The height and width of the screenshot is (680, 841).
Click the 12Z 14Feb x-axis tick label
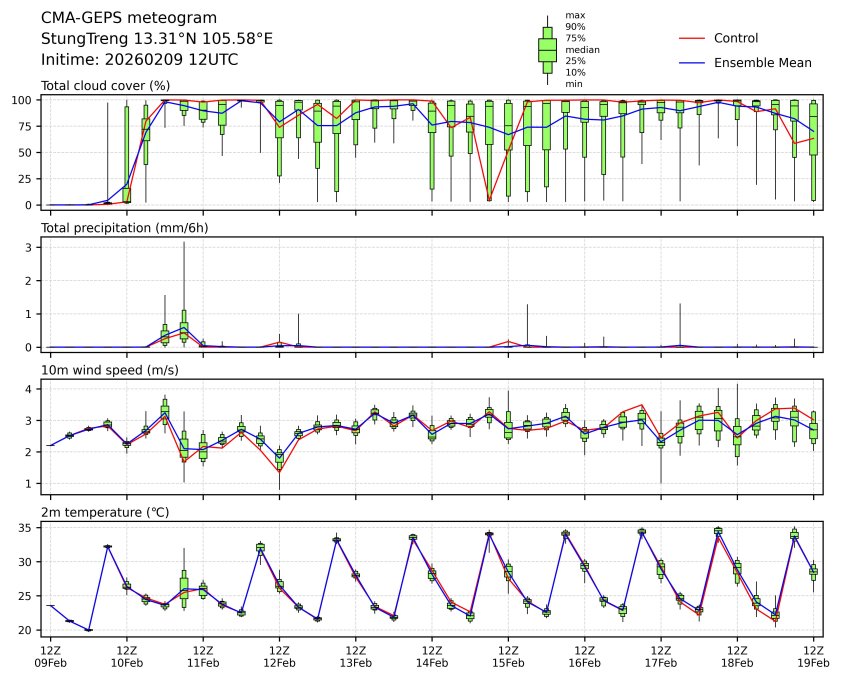pyautogui.click(x=432, y=655)
